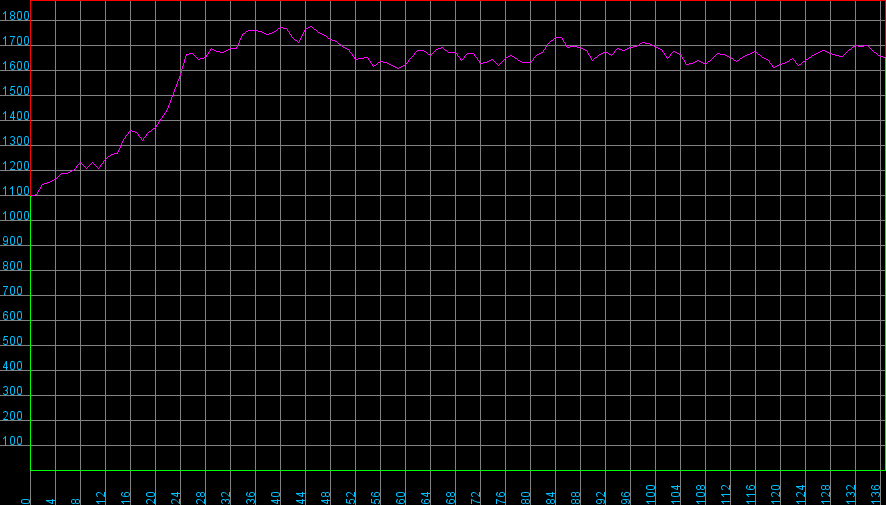The image size is (886, 505).
Task: Select the 1500 y-axis label
Action: (x=15, y=92)
